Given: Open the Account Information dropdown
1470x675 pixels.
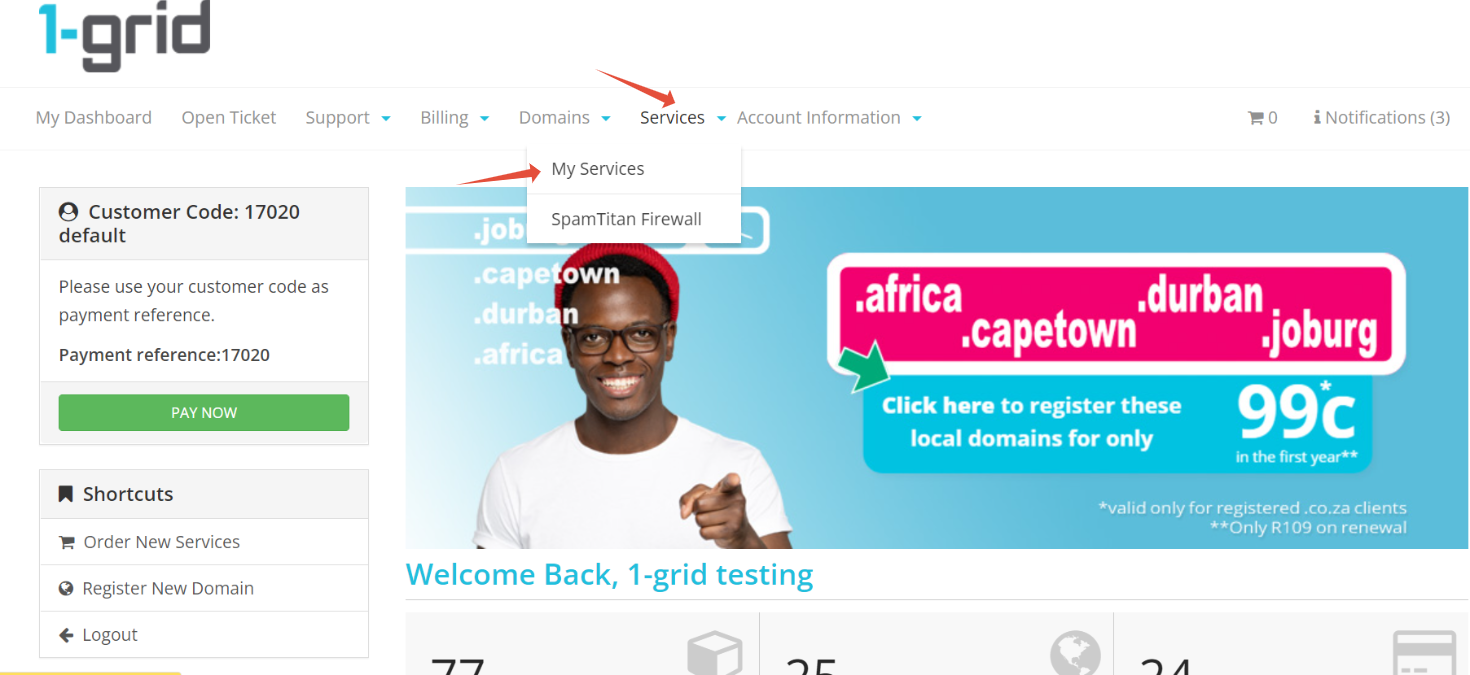Looking at the screenshot, I should [829, 118].
